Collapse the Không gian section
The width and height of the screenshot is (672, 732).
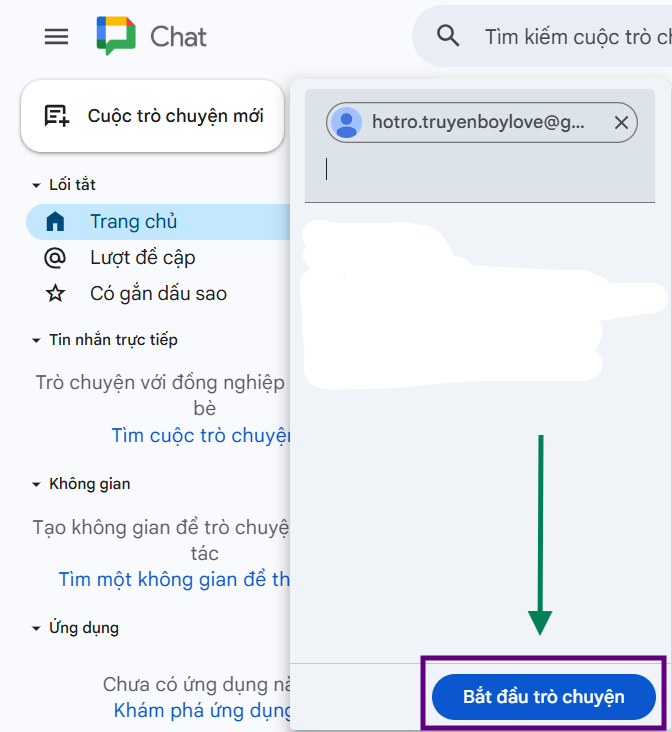(36, 485)
